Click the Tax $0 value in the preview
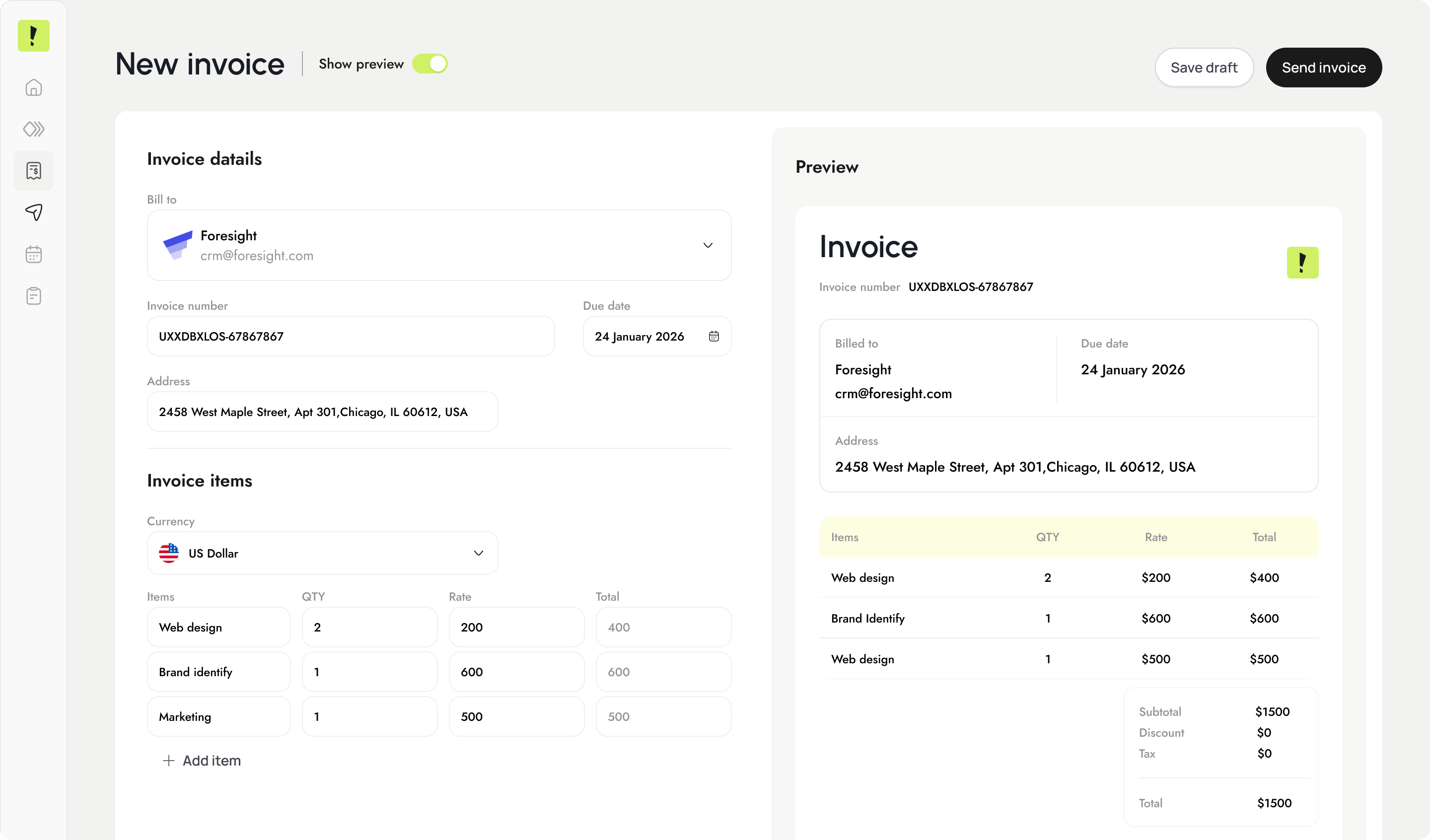The width and height of the screenshot is (1430, 840). 1264,753
